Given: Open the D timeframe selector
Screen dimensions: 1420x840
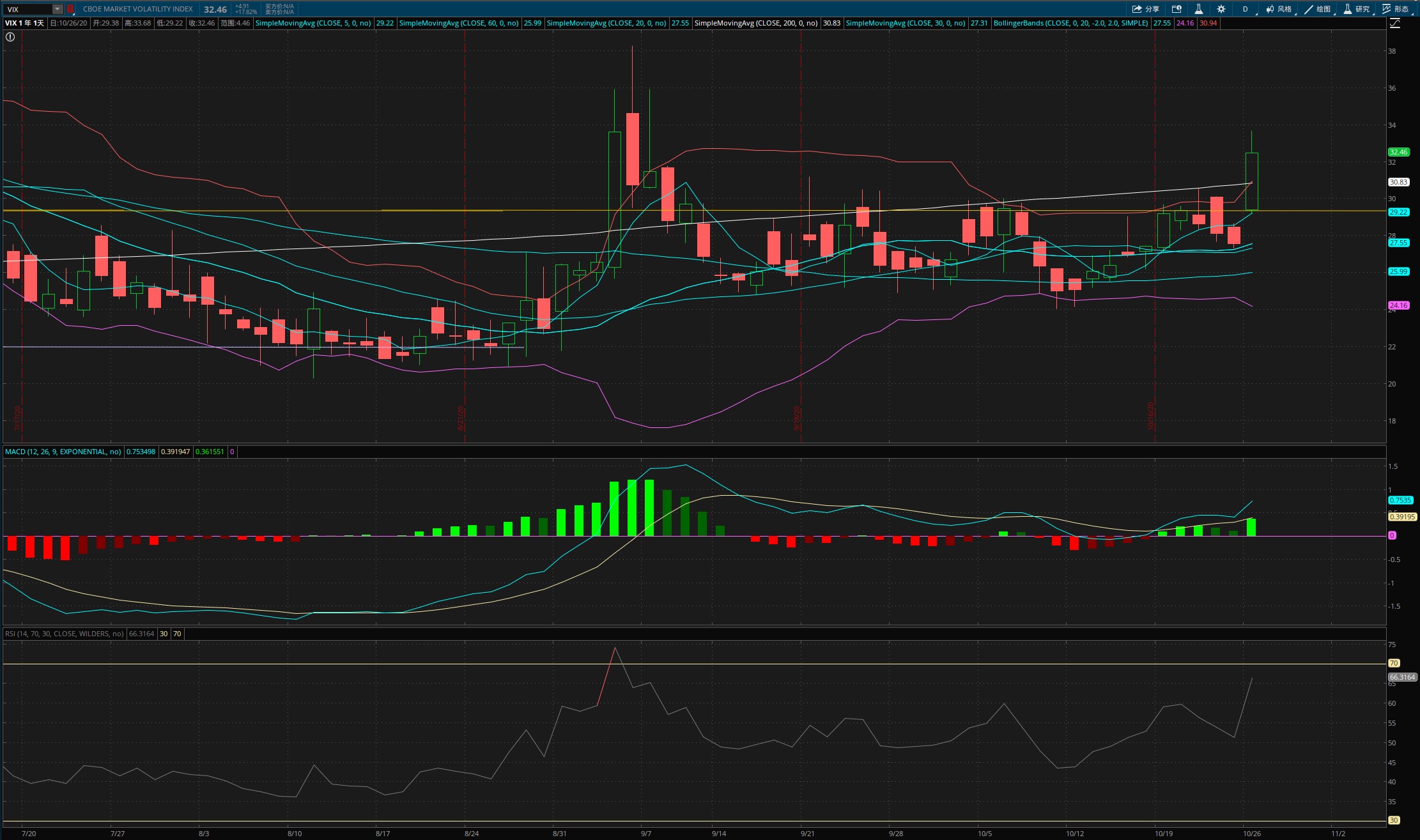Looking at the screenshot, I should (1246, 9).
